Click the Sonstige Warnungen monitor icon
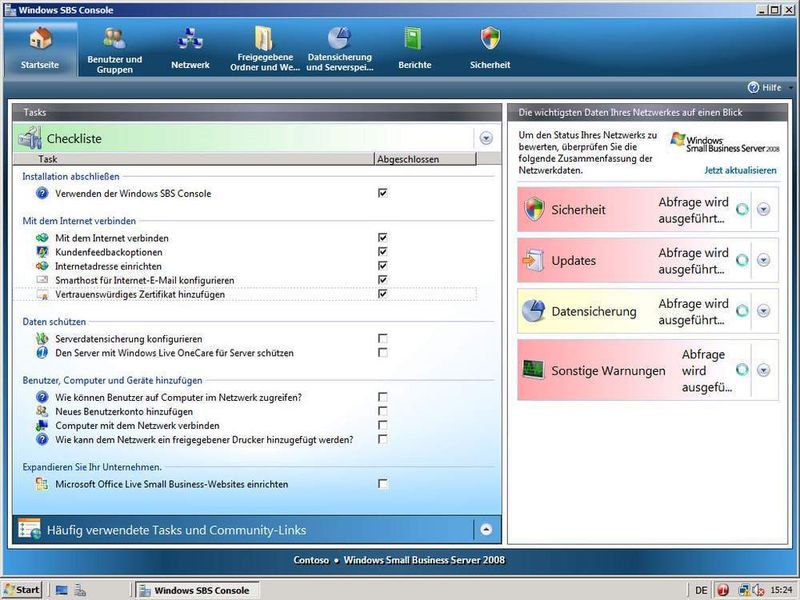The width and height of the screenshot is (800, 600). pos(534,370)
